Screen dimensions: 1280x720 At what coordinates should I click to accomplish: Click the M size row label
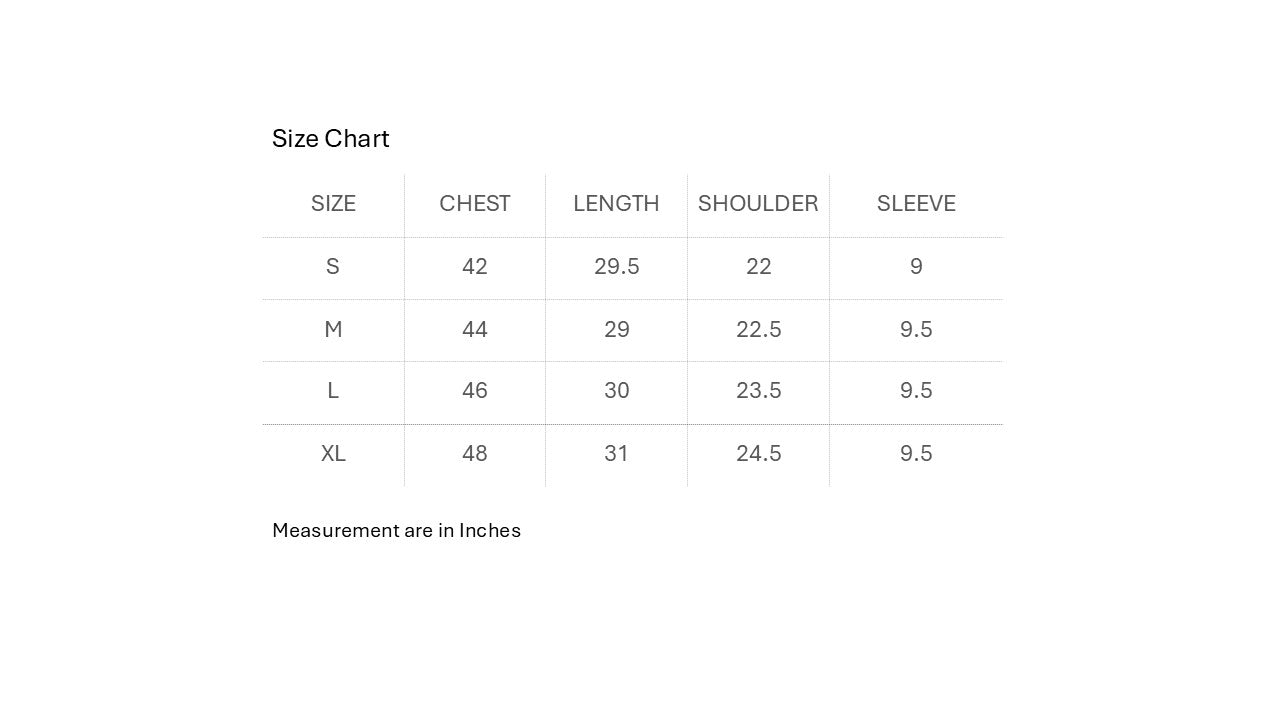click(333, 330)
